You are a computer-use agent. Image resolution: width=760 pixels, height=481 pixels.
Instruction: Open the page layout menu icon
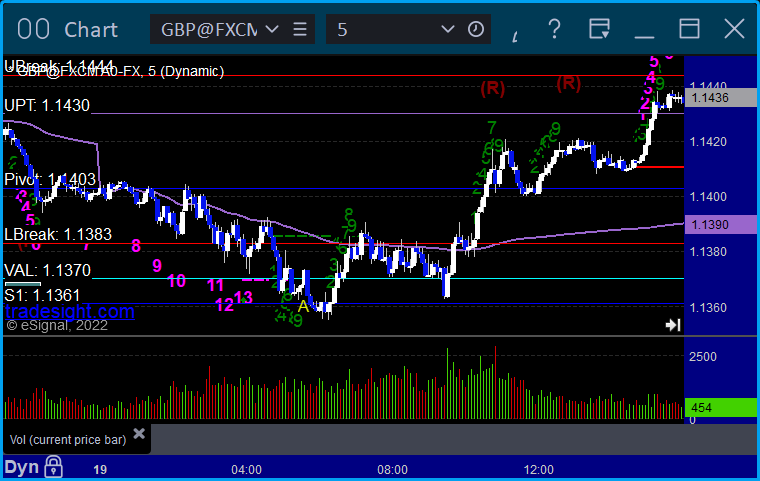pyautogui.click(x=599, y=29)
